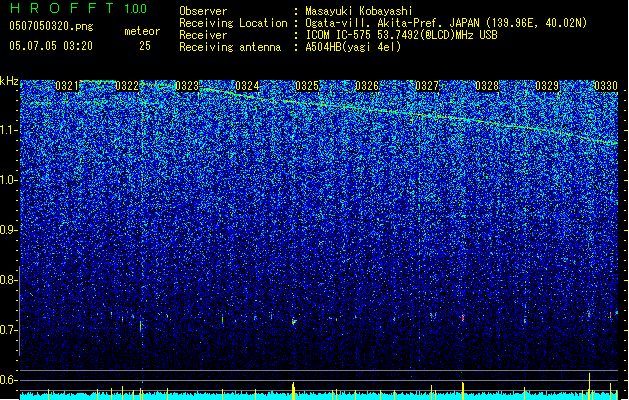Click the 0325 time marker
This screenshot has width=629, height=400.
coord(307,86)
